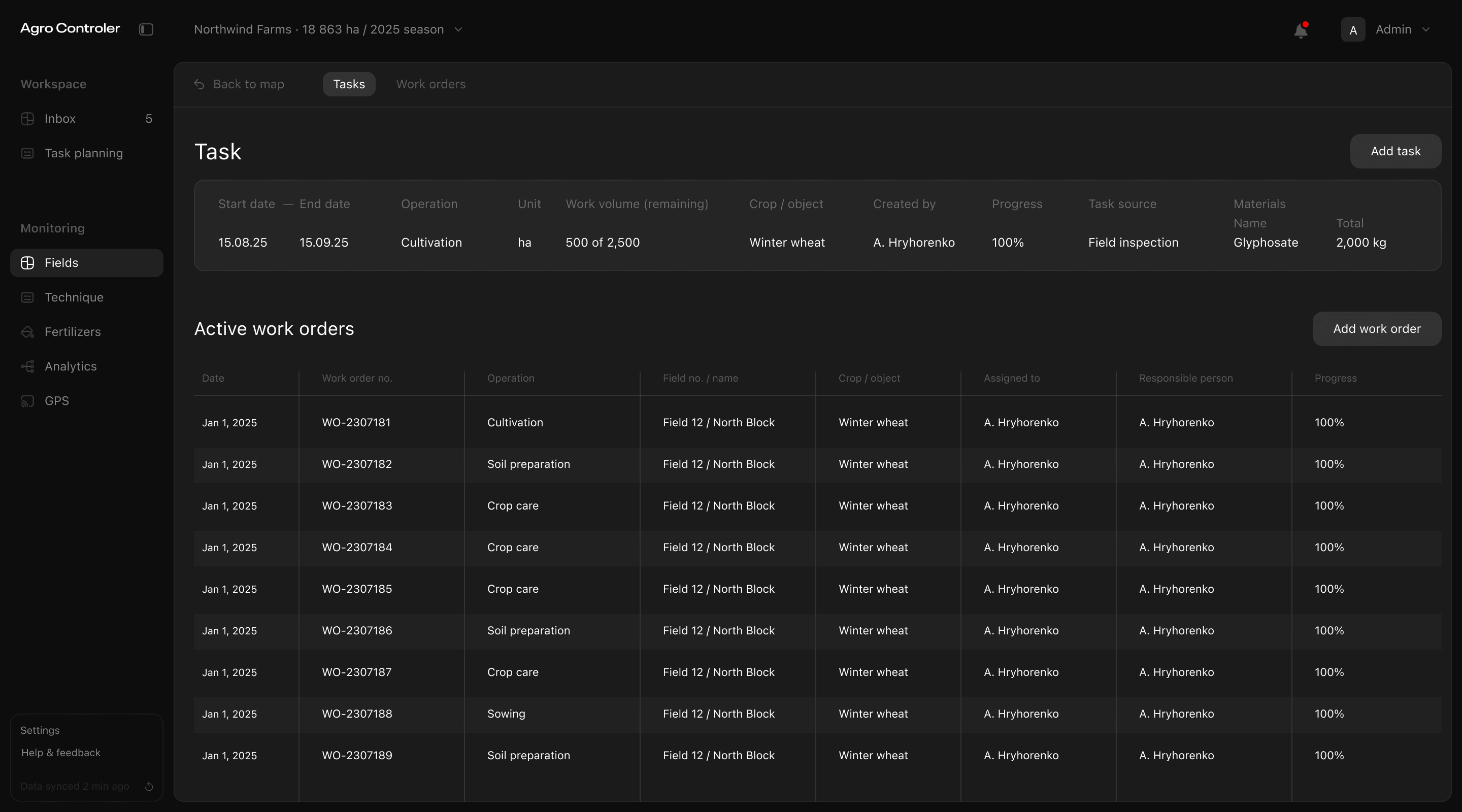
Task: Click Soil preparation in WO-2307189 row
Action: point(528,755)
